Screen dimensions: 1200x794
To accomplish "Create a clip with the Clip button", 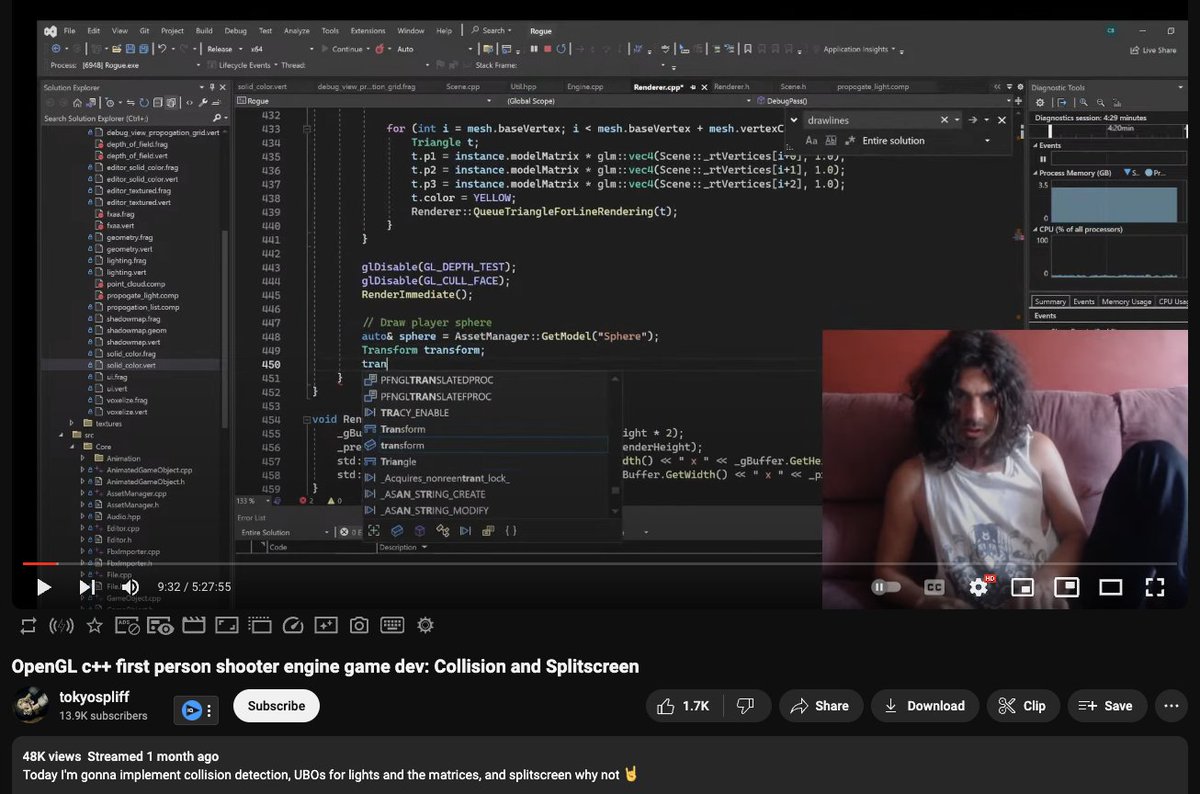I will (x=1023, y=706).
